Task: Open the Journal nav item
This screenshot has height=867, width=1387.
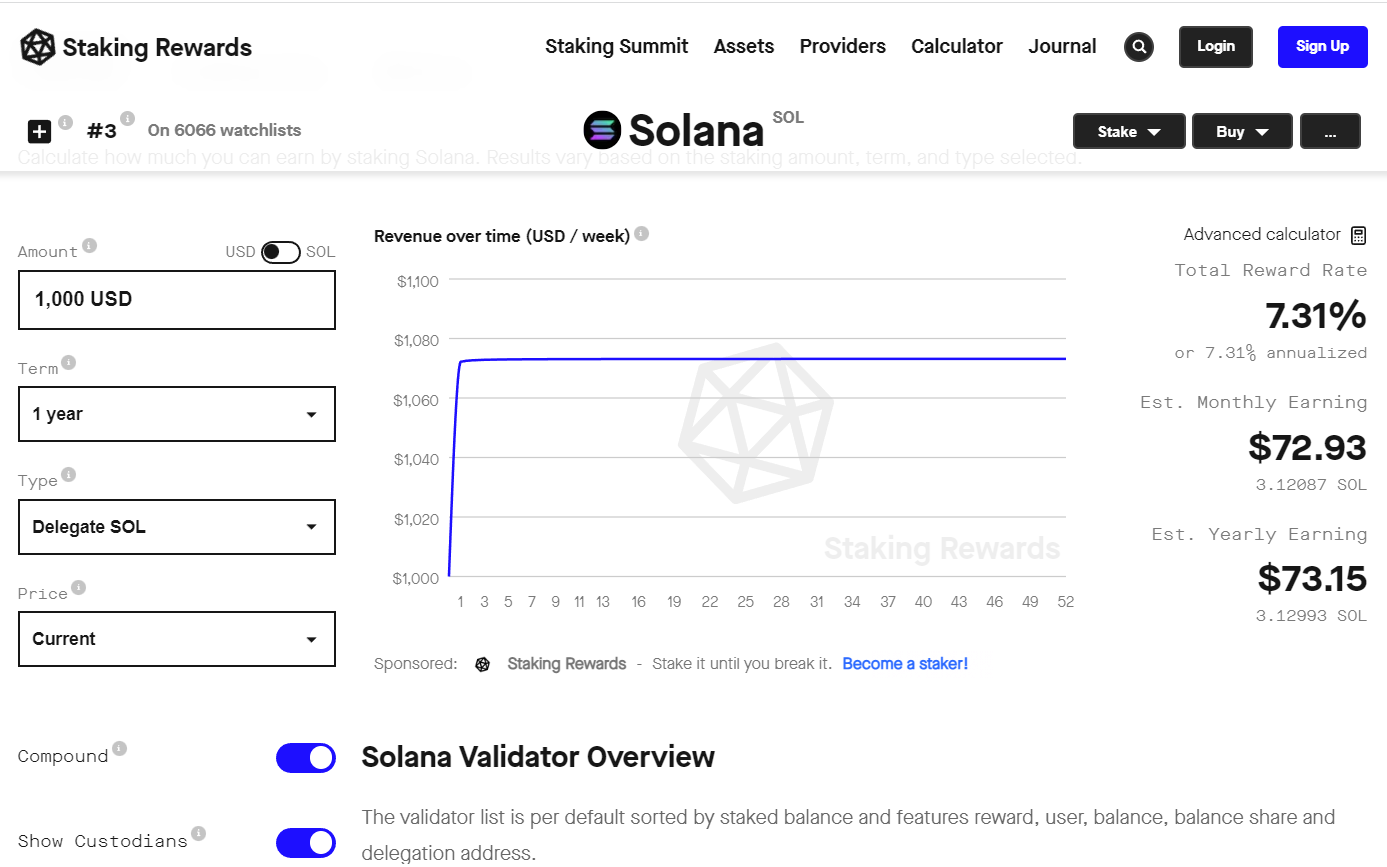Action: point(1063,47)
